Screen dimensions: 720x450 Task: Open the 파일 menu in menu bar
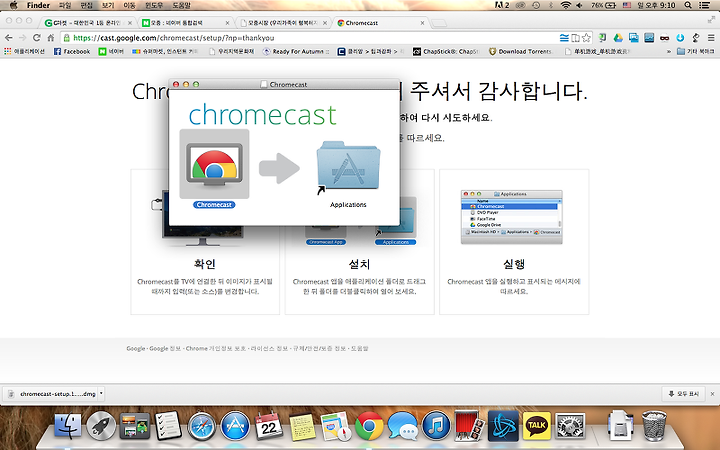[65, 5]
